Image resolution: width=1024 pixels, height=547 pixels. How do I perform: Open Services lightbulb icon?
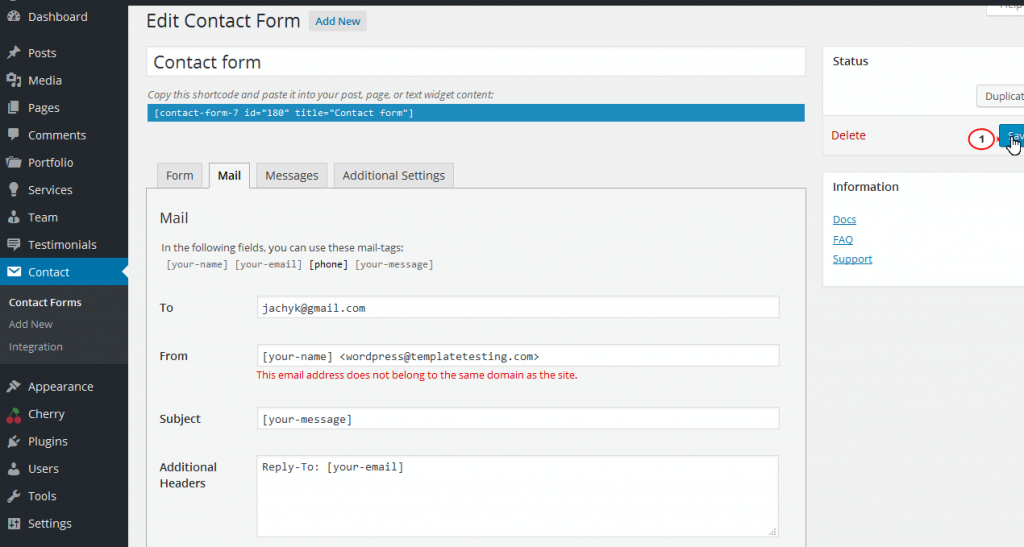tap(14, 190)
